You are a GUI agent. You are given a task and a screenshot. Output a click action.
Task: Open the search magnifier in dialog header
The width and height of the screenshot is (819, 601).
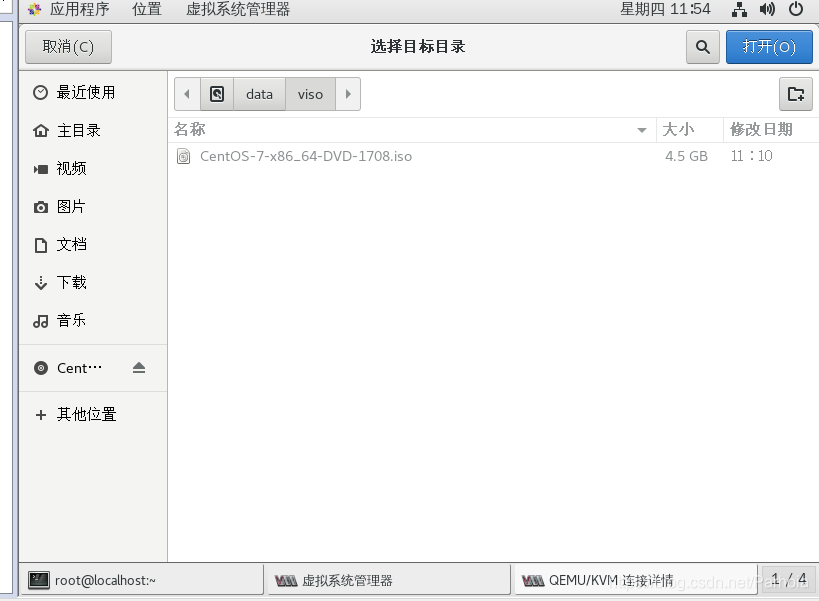point(703,47)
